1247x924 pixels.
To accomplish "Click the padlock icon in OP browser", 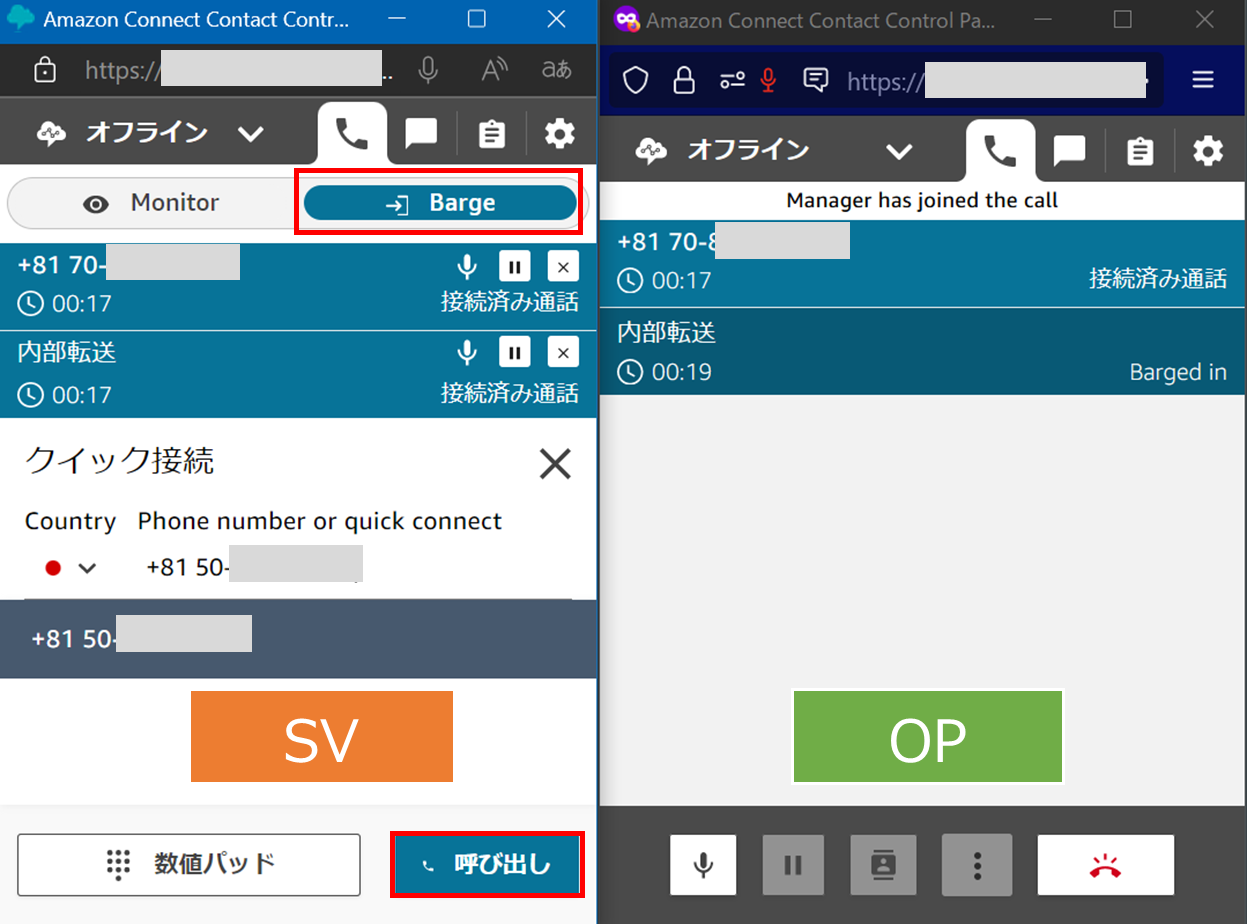I will [x=684, y=80].
